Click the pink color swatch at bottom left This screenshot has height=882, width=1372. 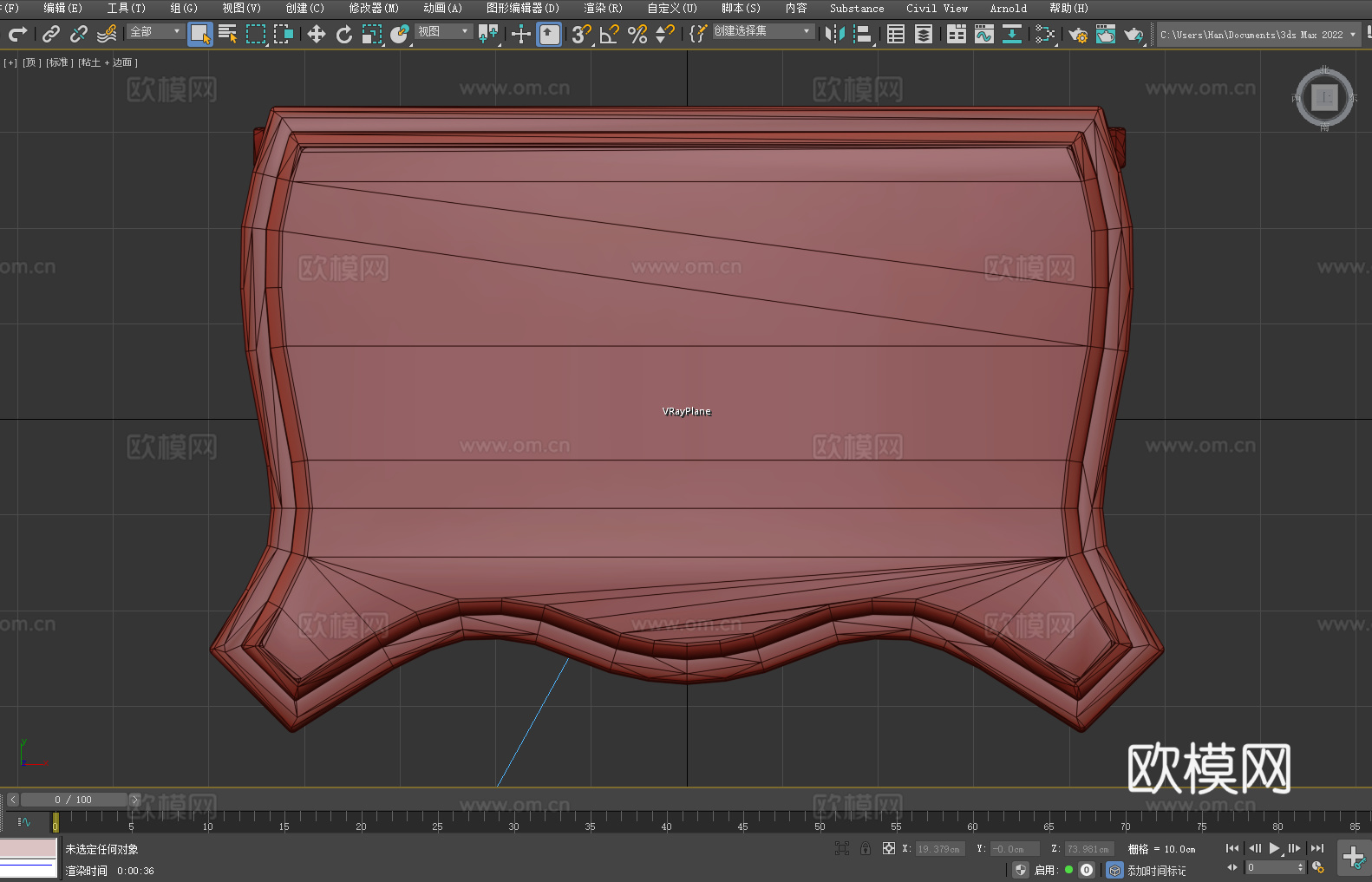click(x=29, y=848)
